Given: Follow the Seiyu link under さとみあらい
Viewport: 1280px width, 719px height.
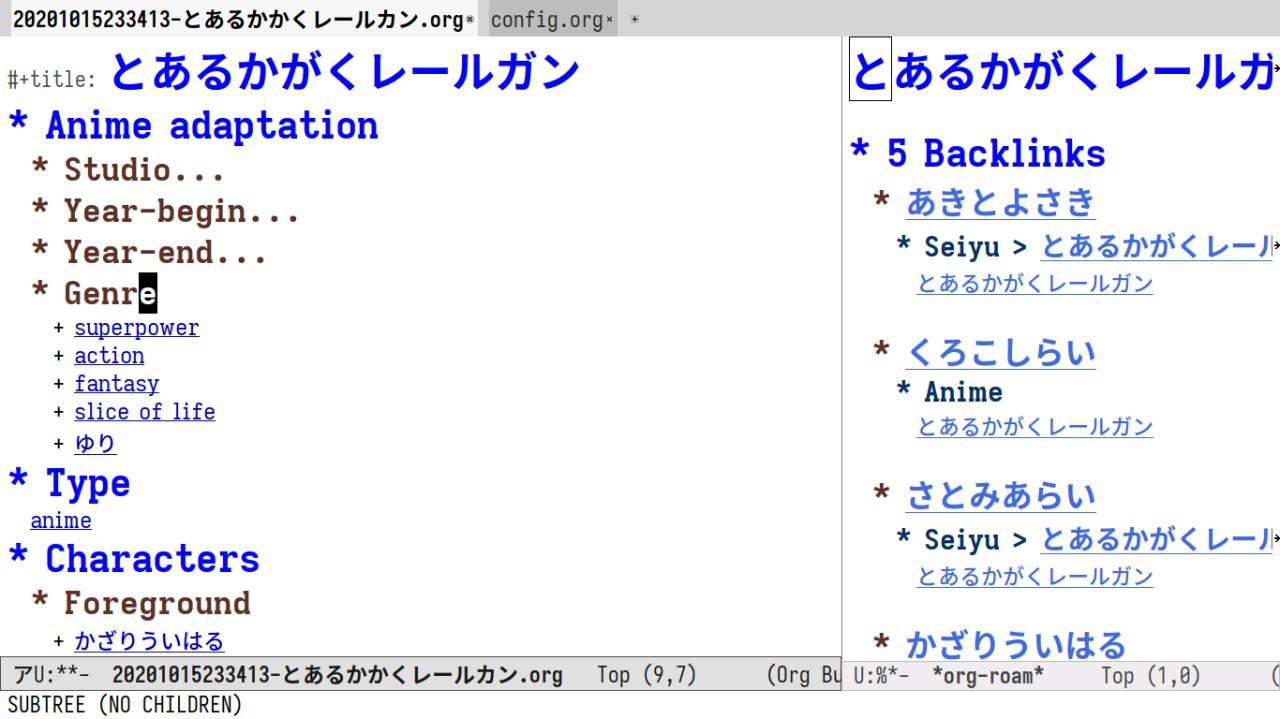Looking at the screenshot, I should (x=1157, y=540).
